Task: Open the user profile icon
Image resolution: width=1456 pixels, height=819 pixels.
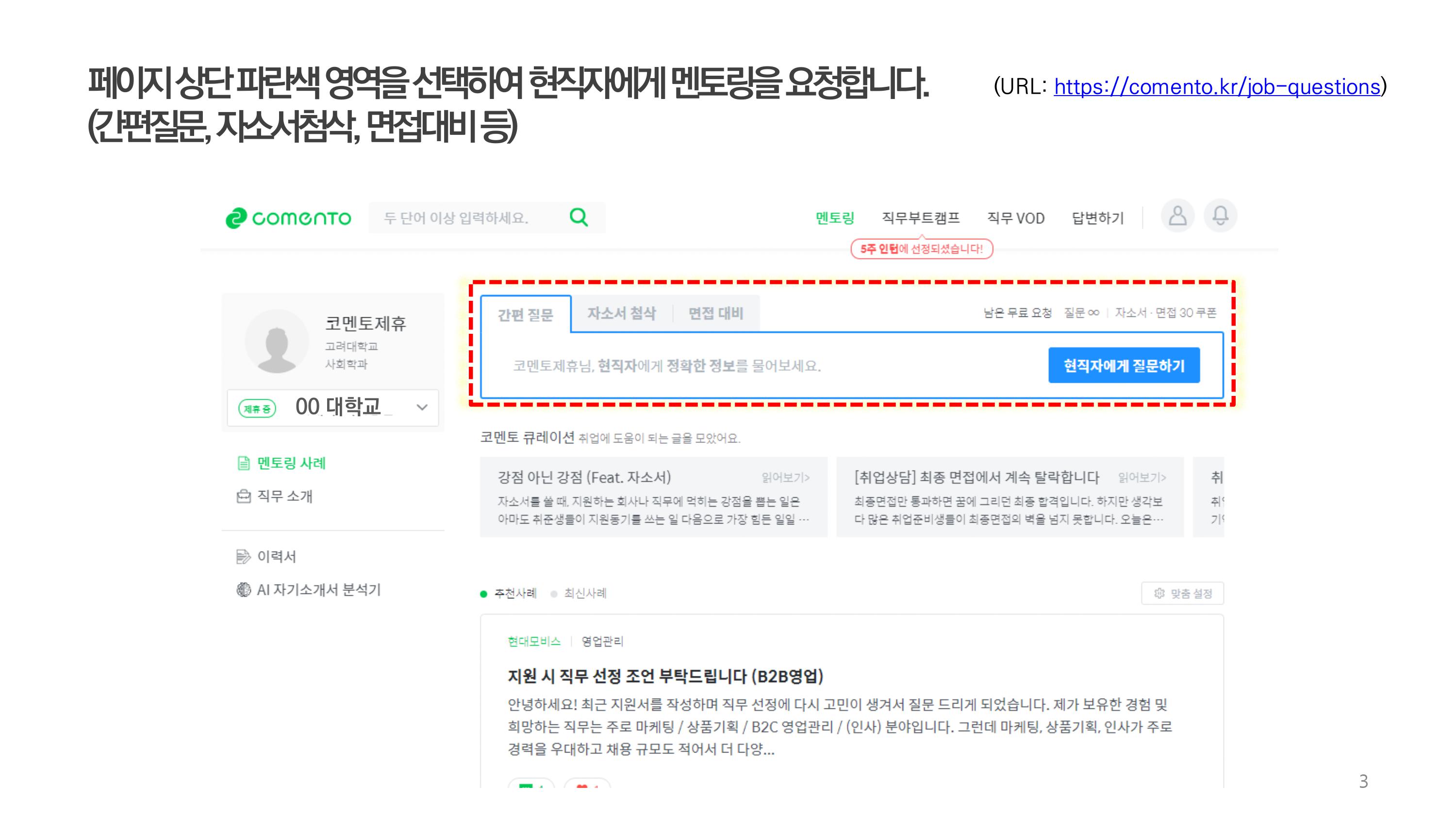Action: pos(1177,216)
